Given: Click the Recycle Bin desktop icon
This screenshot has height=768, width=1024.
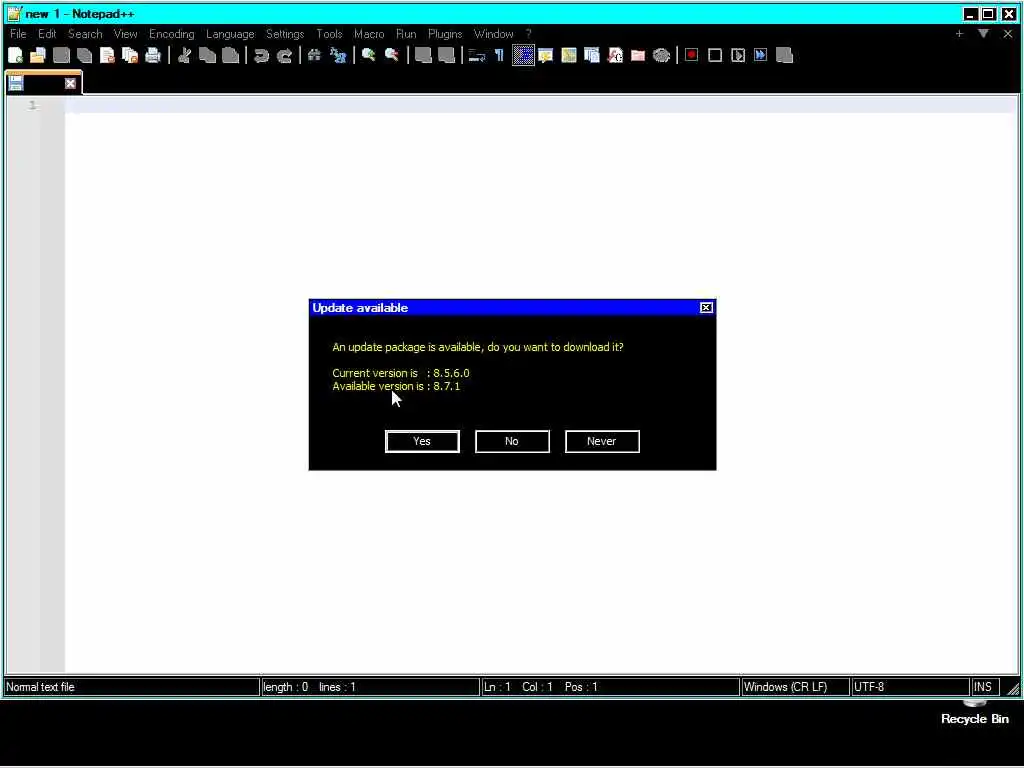Looking at the screenshot, I should [x=974, y=713].
